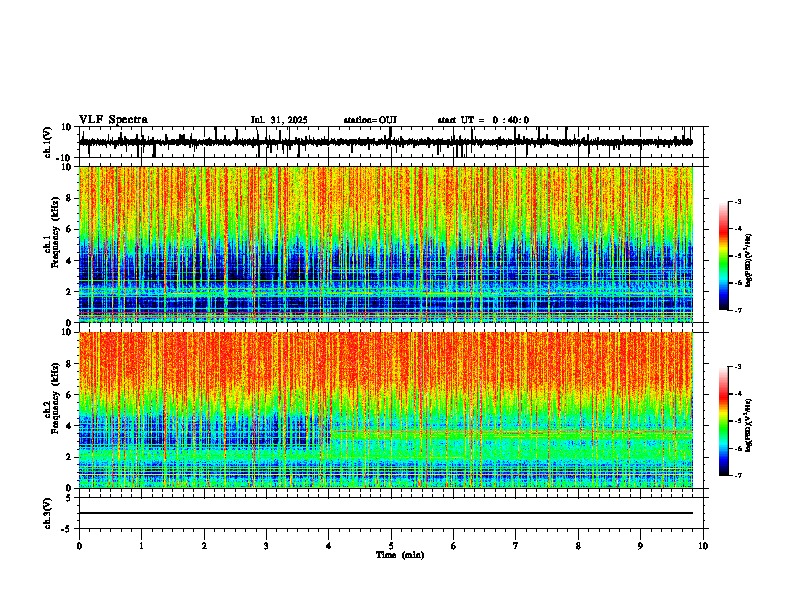Click time axis tick label "1"
792x612 pixels.
point(141,546)
